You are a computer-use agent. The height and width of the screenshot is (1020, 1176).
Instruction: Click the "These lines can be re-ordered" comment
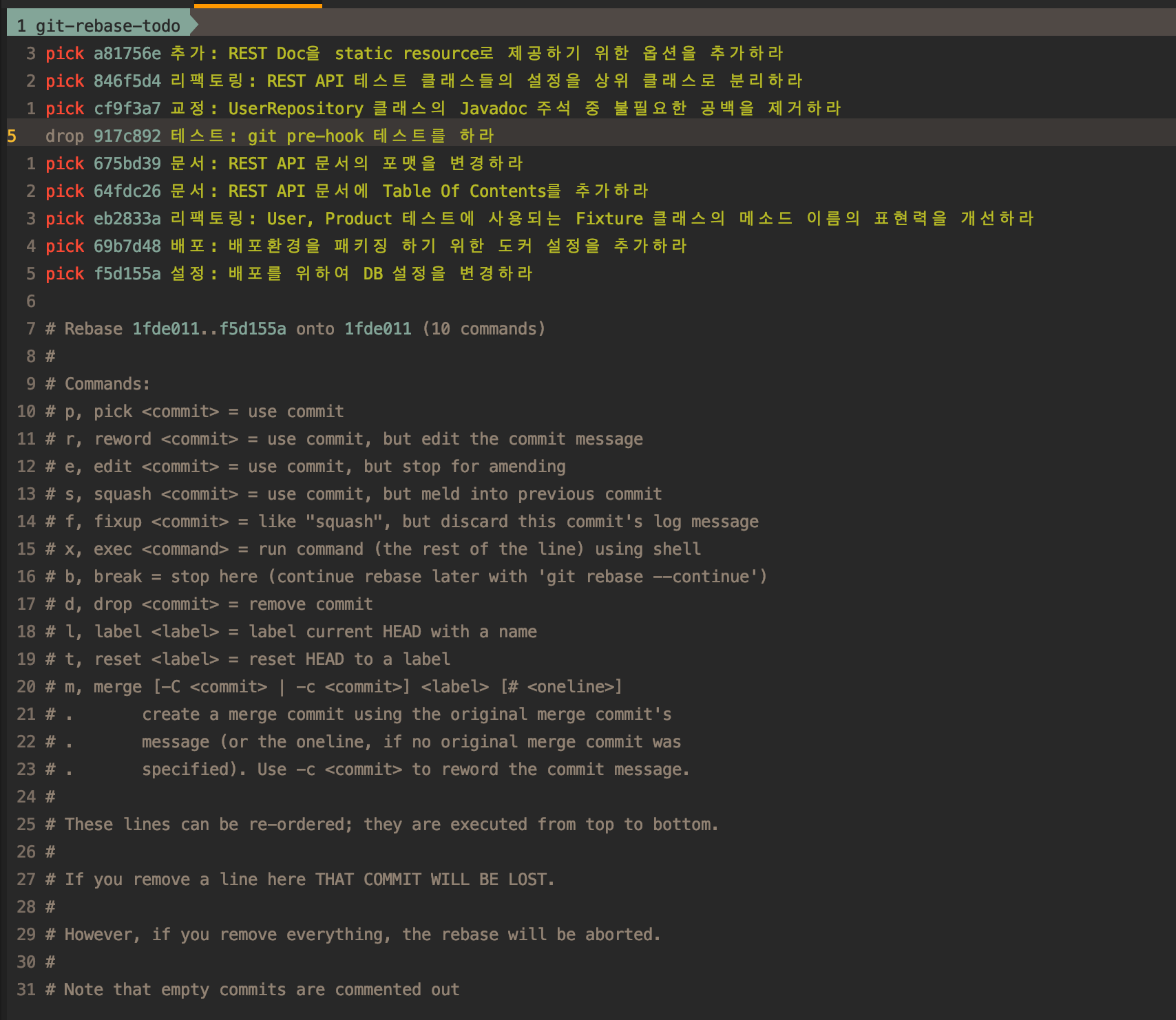pyautogui.click(x=382, y=824)
